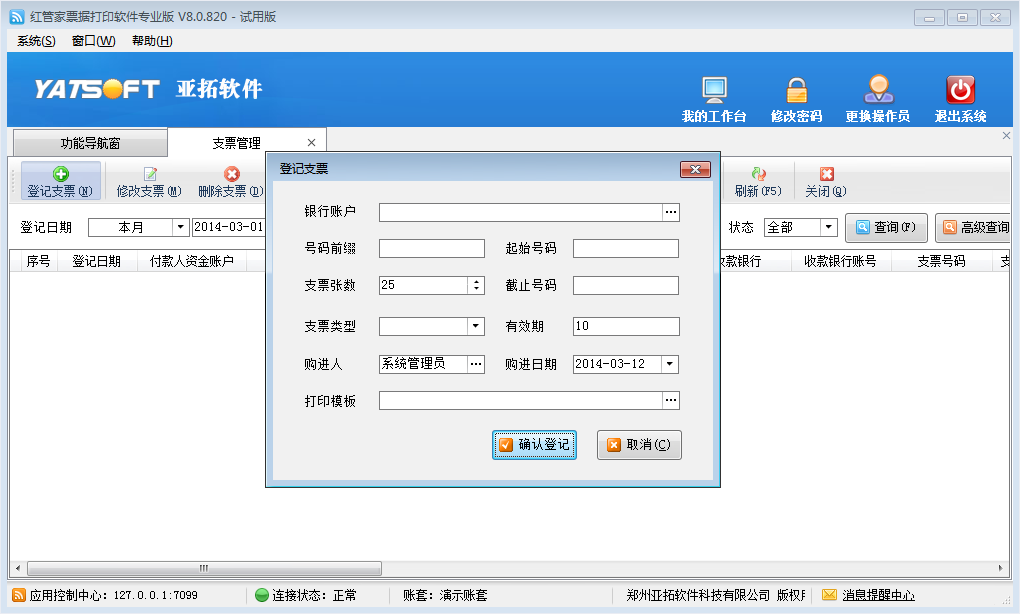Open 高级查询 advanced query

(x=975, y=227)
